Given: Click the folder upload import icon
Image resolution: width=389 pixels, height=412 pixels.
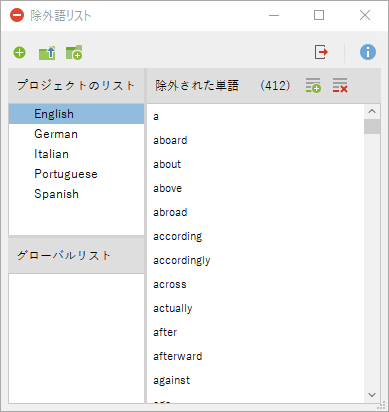Looking at the screenshot, I should click(x=47, y=53).
